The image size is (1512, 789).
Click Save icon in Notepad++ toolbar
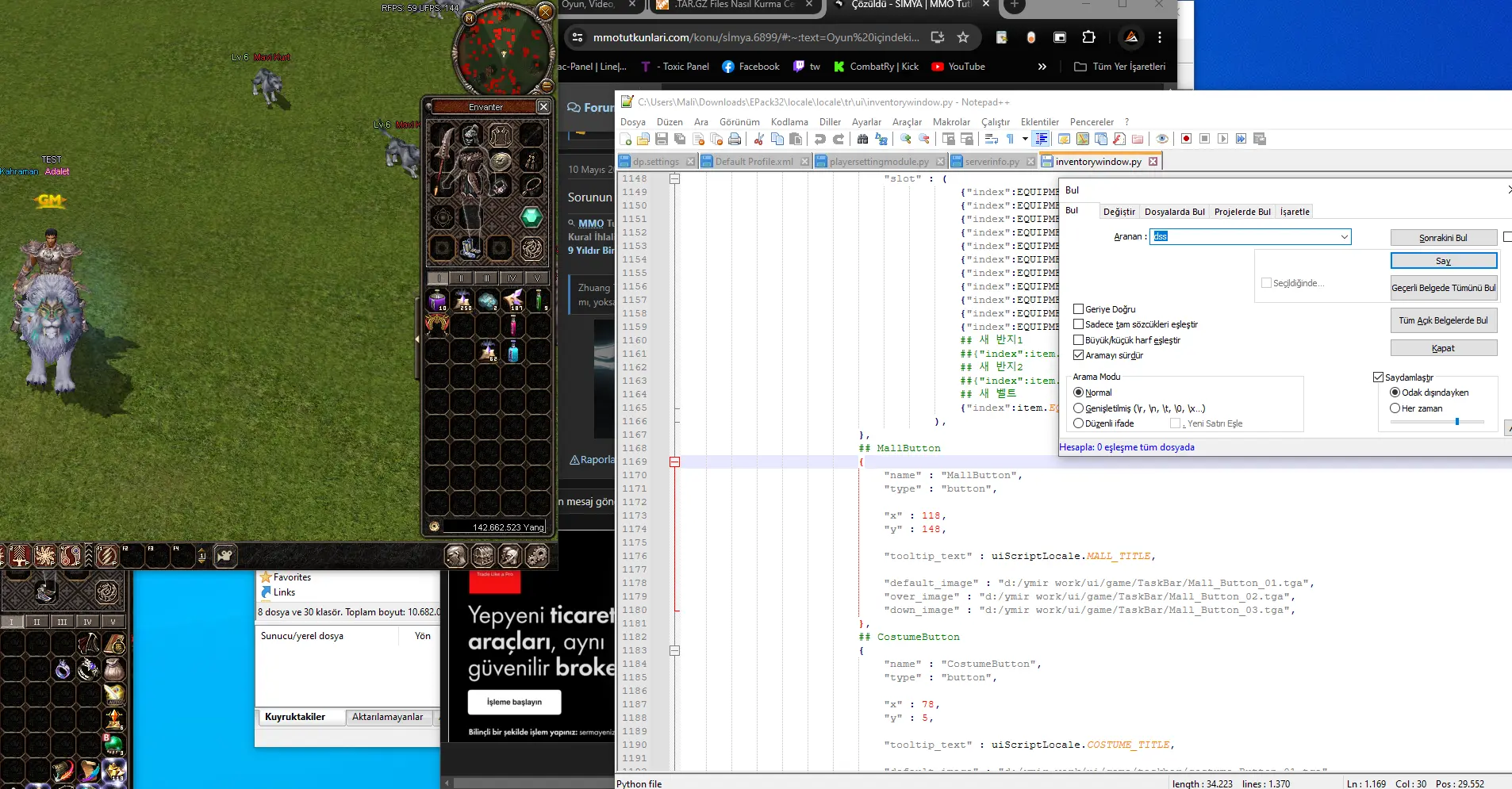(662, 139)
